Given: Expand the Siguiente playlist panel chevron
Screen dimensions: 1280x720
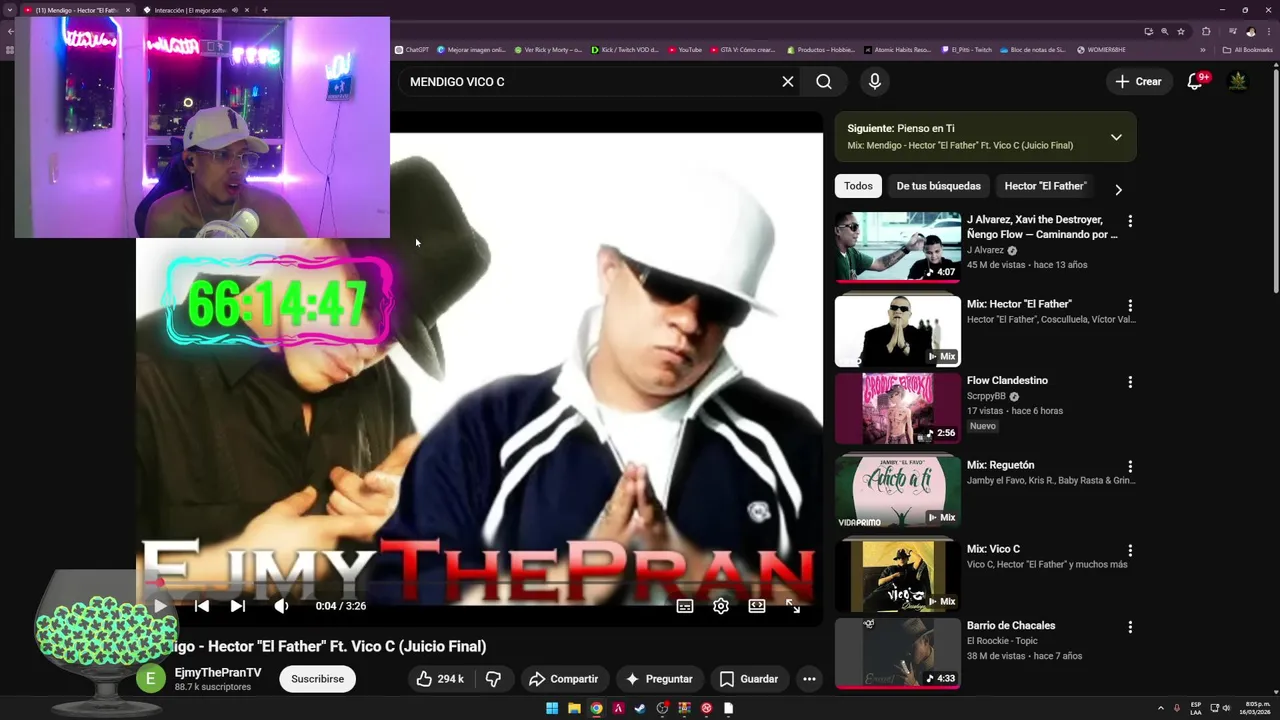Looking at the screenshot, I should pos(1116,137).
